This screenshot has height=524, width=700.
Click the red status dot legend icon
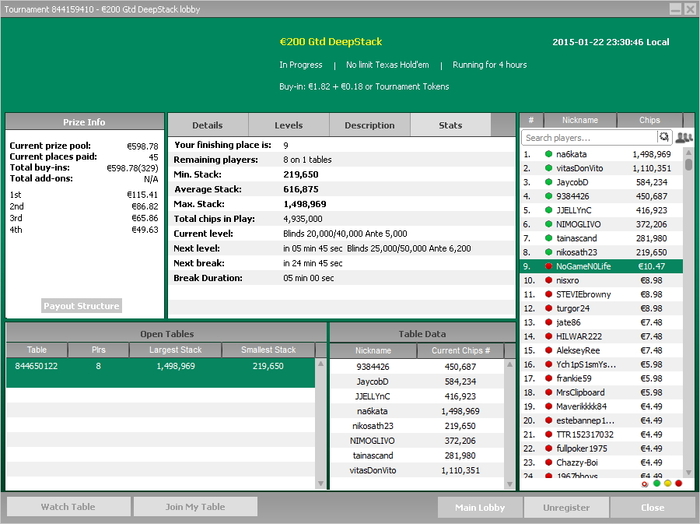680,484
